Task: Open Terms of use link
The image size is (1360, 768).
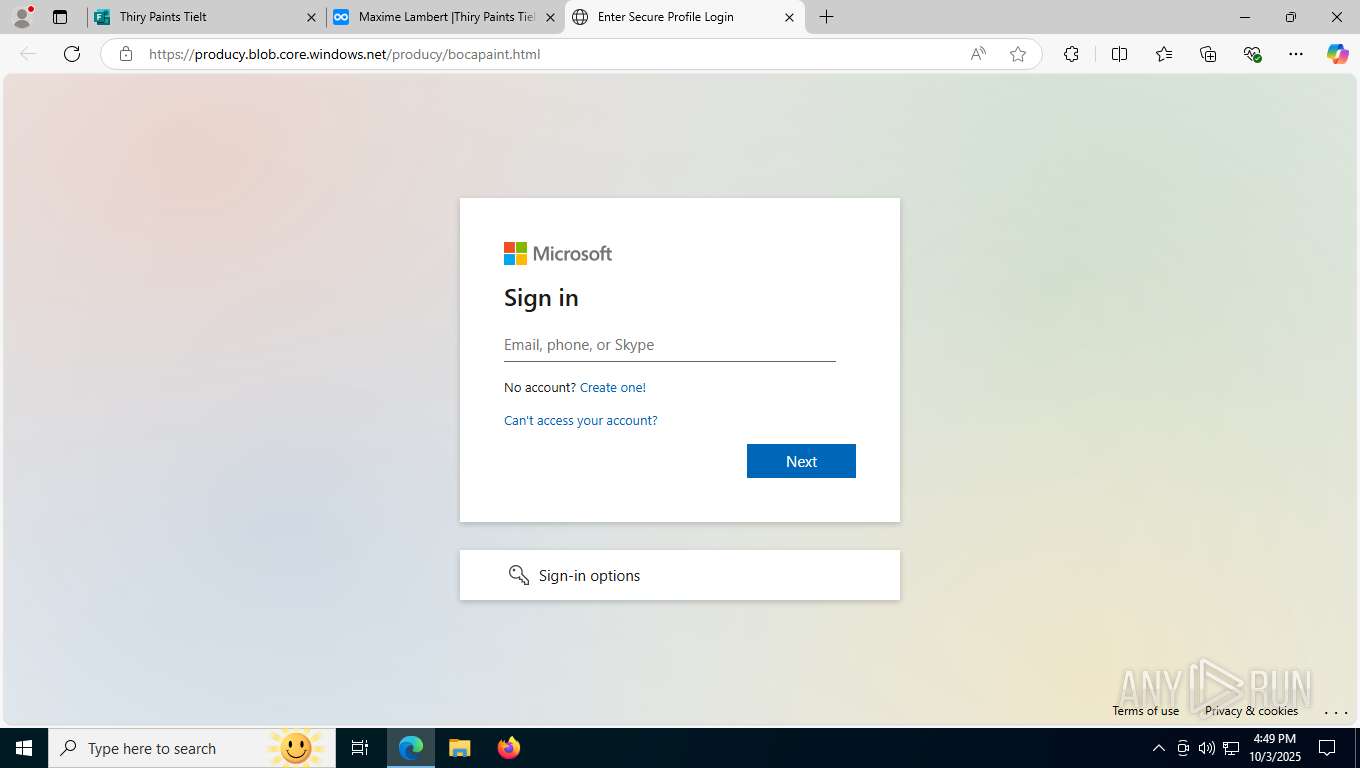Action: click(x=1145, y=711)
